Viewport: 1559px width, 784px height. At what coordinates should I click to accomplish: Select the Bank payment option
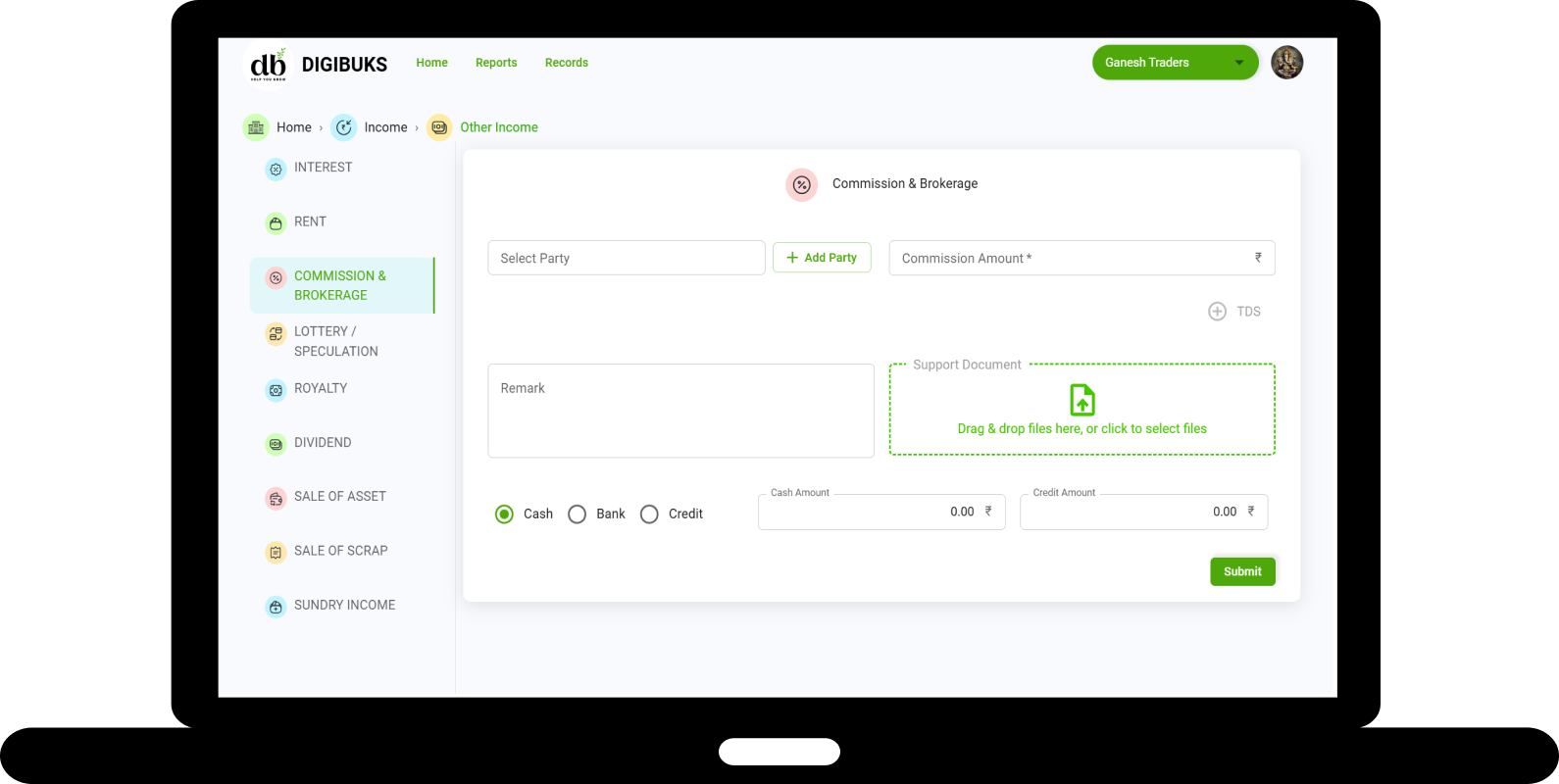coord(578,514)
